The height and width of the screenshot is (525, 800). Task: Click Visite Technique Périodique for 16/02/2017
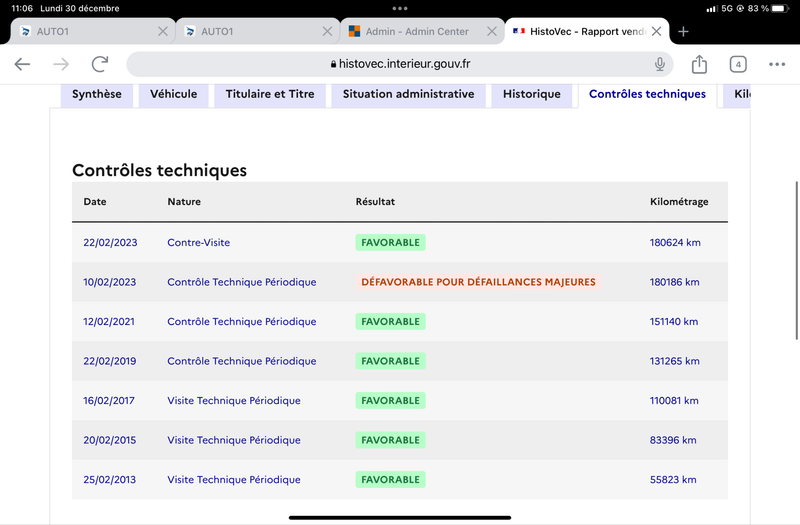(234, 401)
